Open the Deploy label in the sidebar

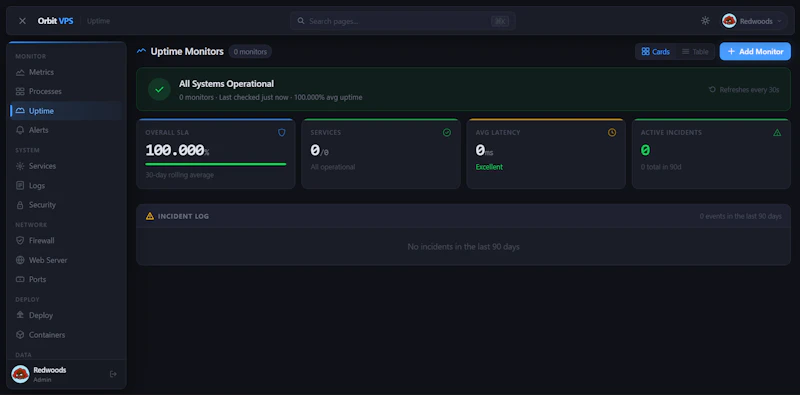pos(41,315)
